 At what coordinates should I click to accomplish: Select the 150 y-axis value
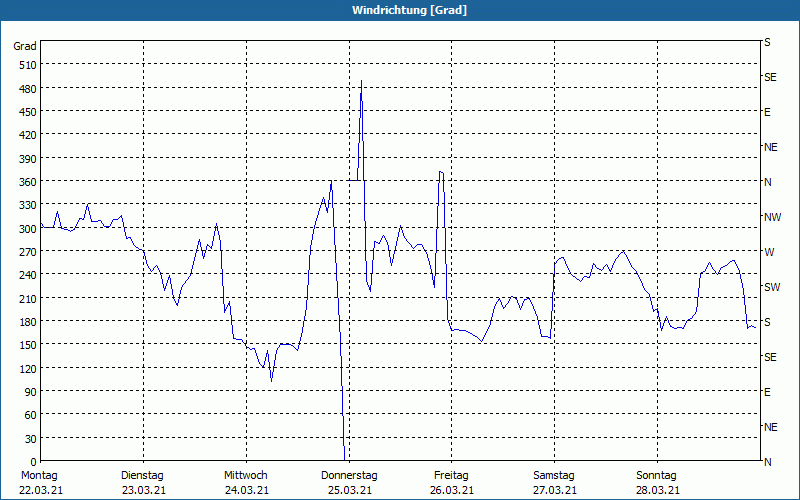(28, 345)
